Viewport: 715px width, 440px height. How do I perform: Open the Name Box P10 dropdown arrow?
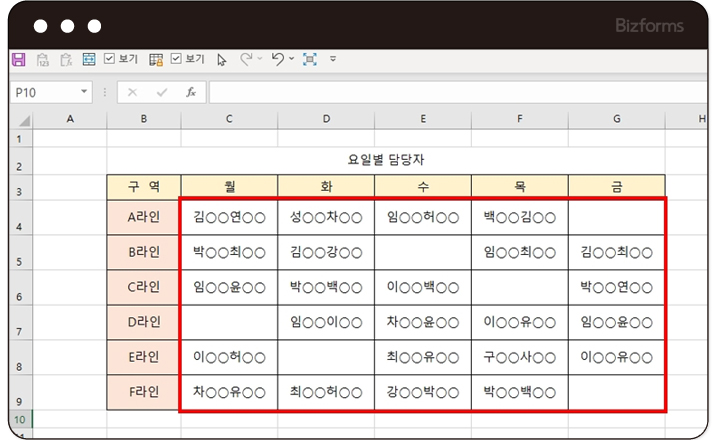tap(84, 92)
